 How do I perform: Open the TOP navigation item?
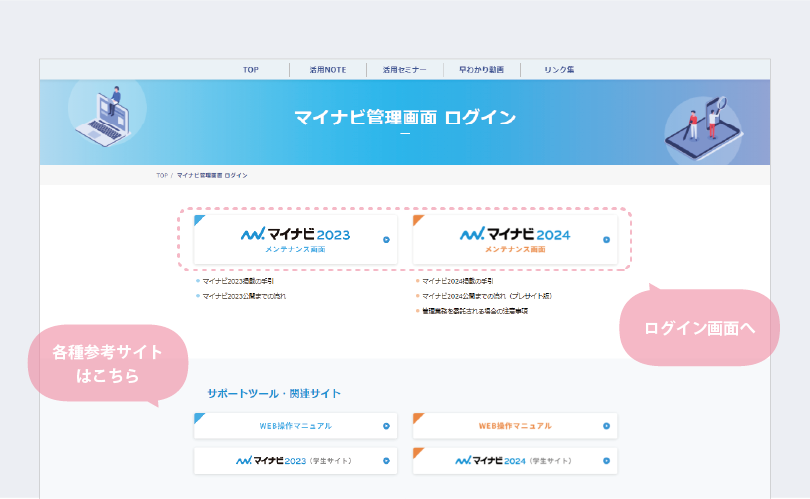click(x=251, y=70)
